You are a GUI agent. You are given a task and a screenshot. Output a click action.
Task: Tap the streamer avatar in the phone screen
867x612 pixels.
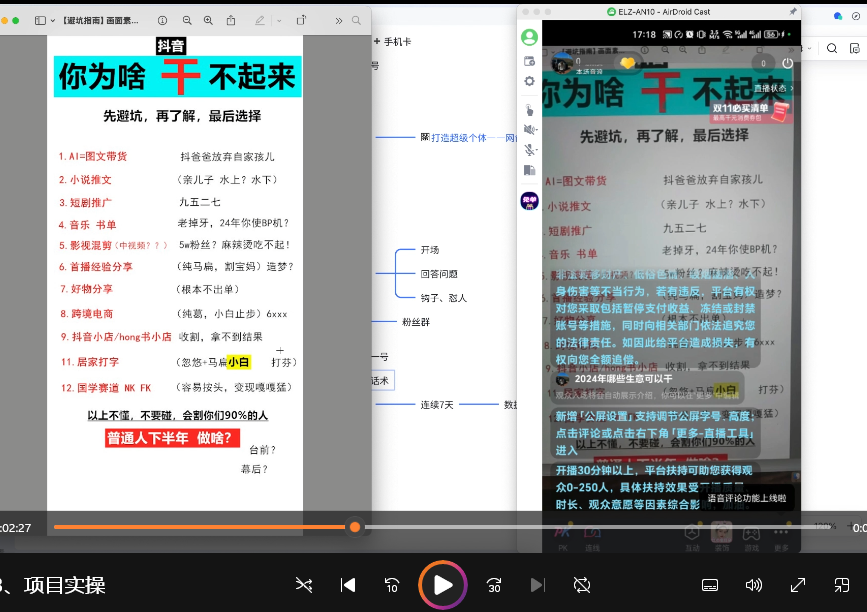click(562, 62)
